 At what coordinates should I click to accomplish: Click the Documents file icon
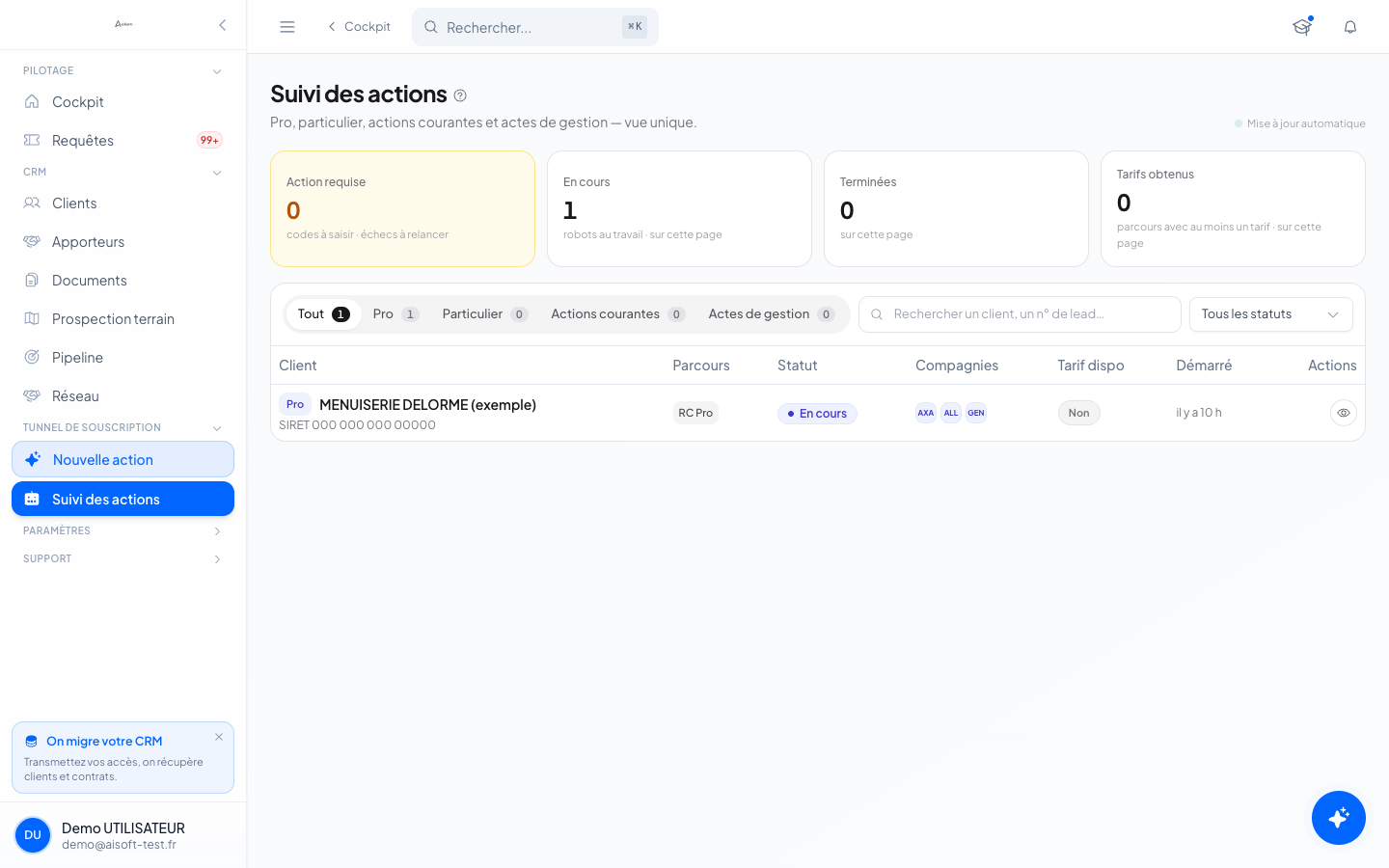(32, 280)
